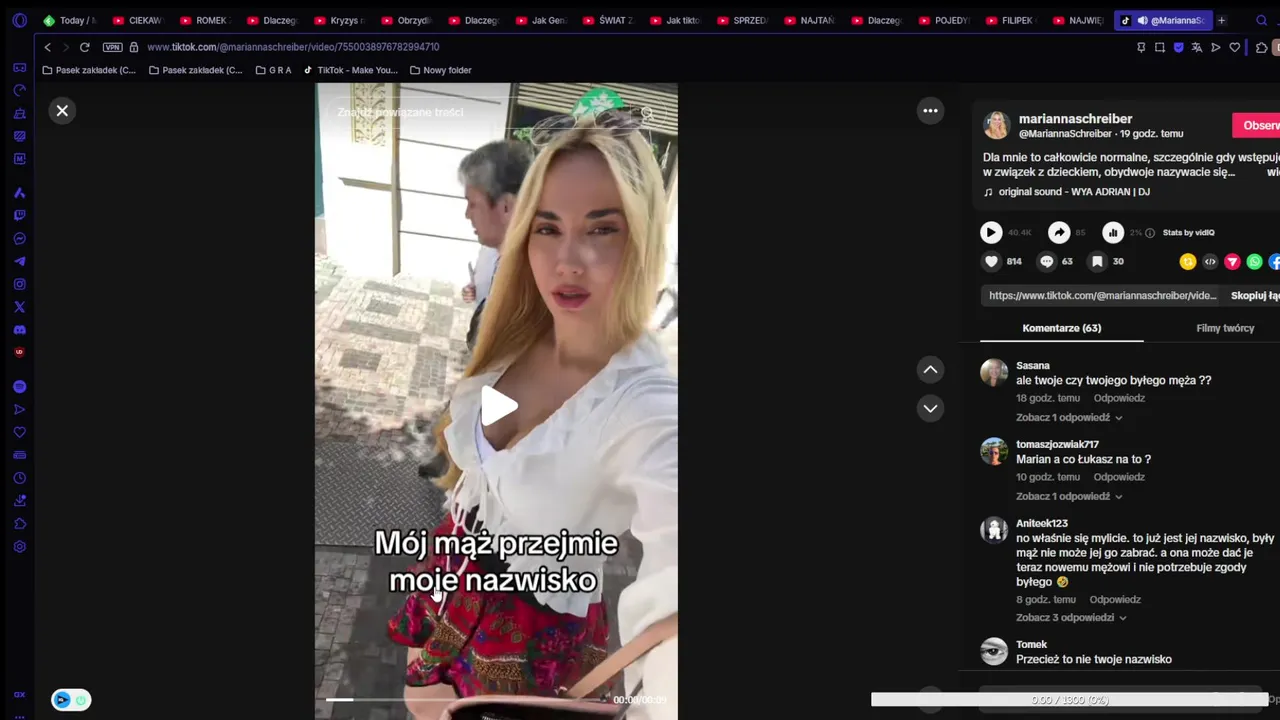
Task: Switch to Filmy twórcy tab
Action: [x=1225, y=328]
